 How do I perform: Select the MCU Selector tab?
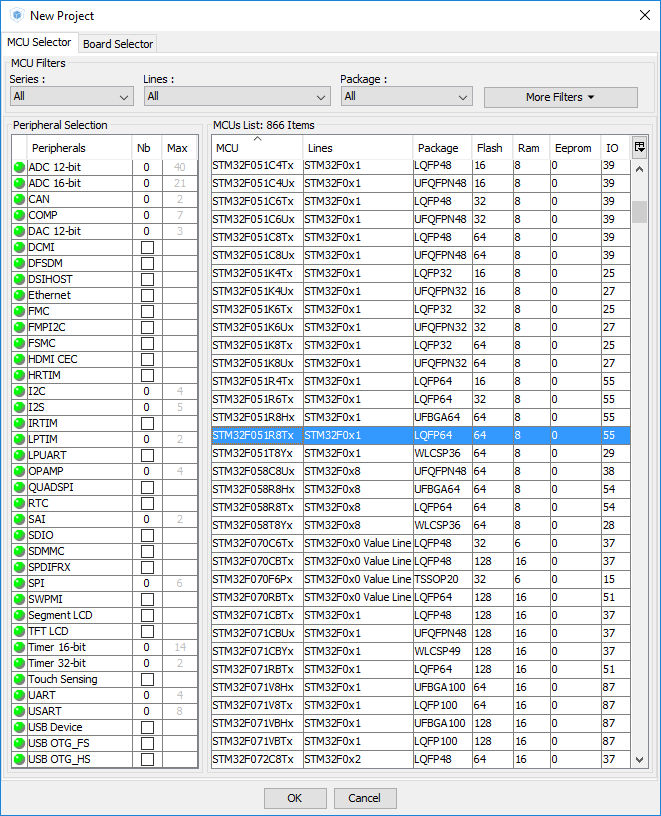39,43
